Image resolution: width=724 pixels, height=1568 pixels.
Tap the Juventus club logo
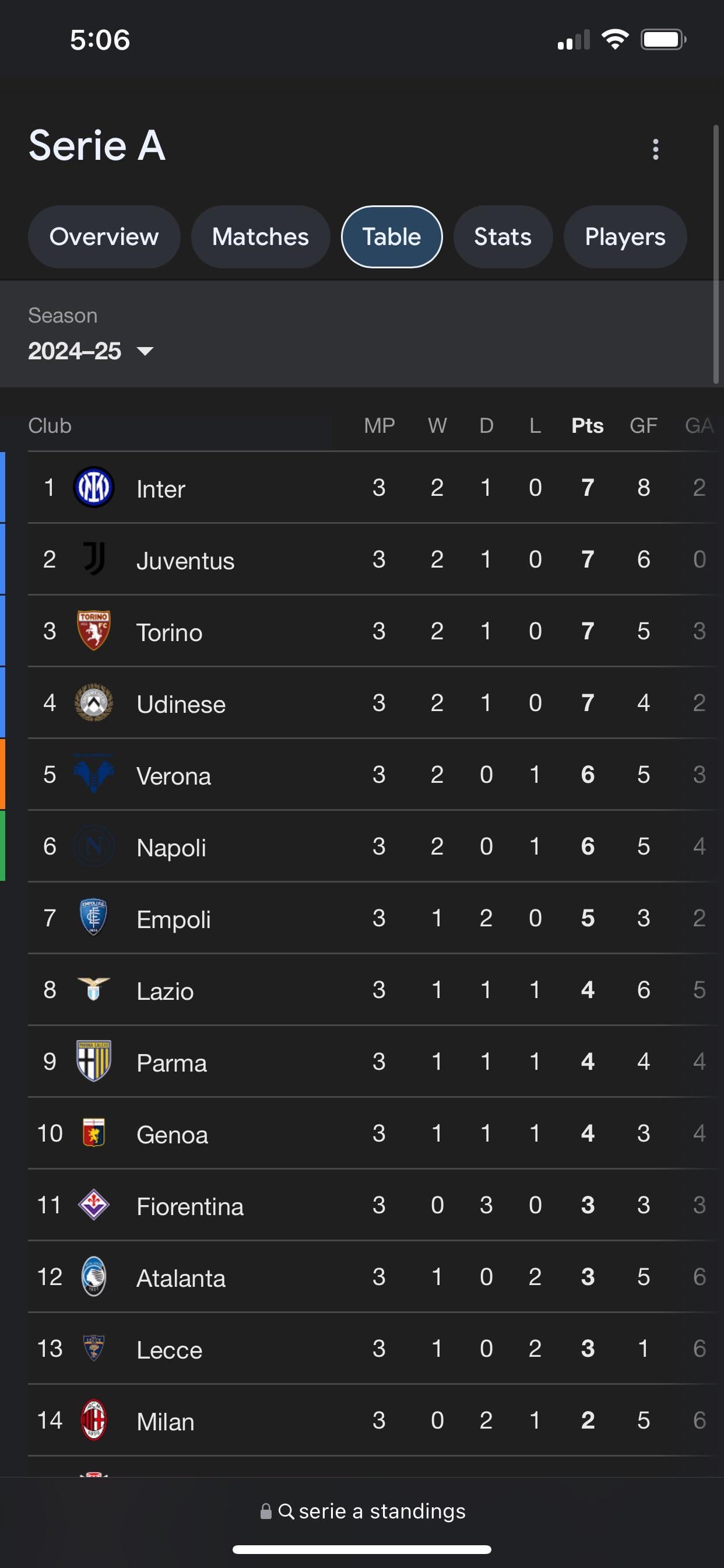click(94, 559)
